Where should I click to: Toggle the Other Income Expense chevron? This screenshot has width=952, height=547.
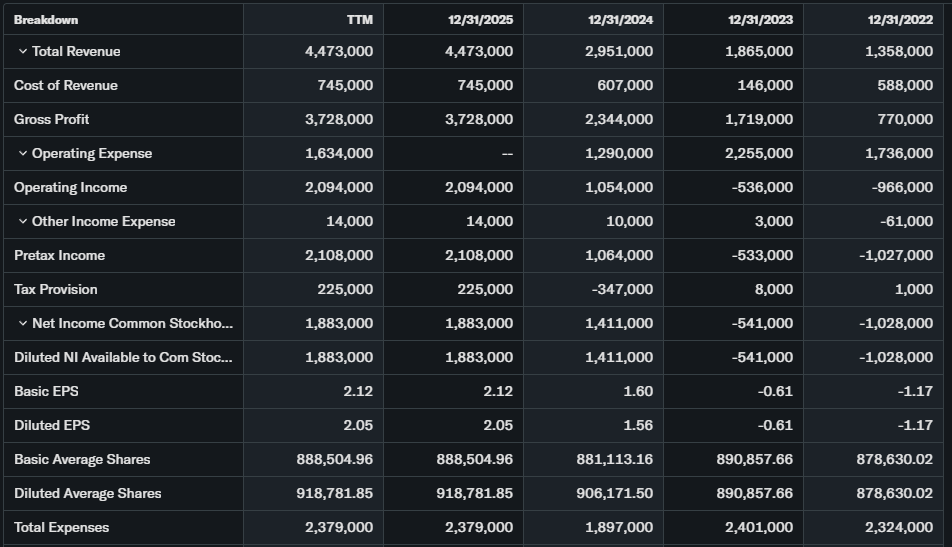coord(22,222)
